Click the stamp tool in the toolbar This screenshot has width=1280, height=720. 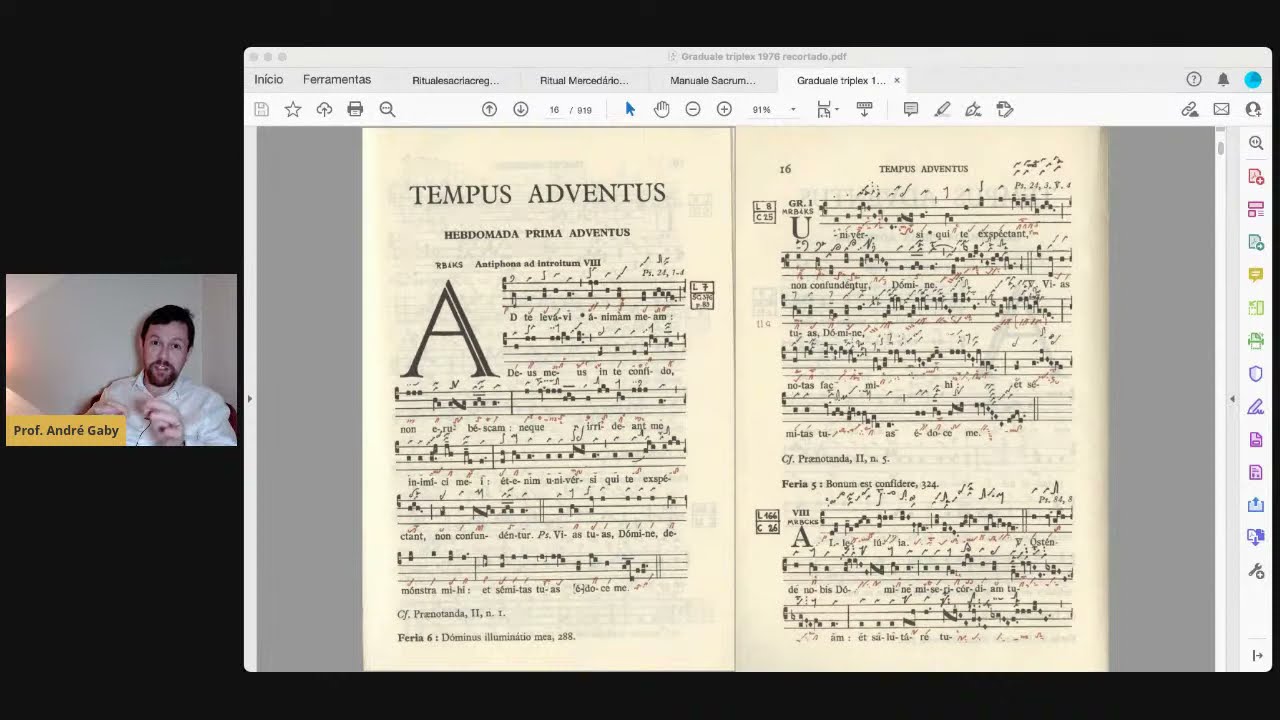(1005, 109)
